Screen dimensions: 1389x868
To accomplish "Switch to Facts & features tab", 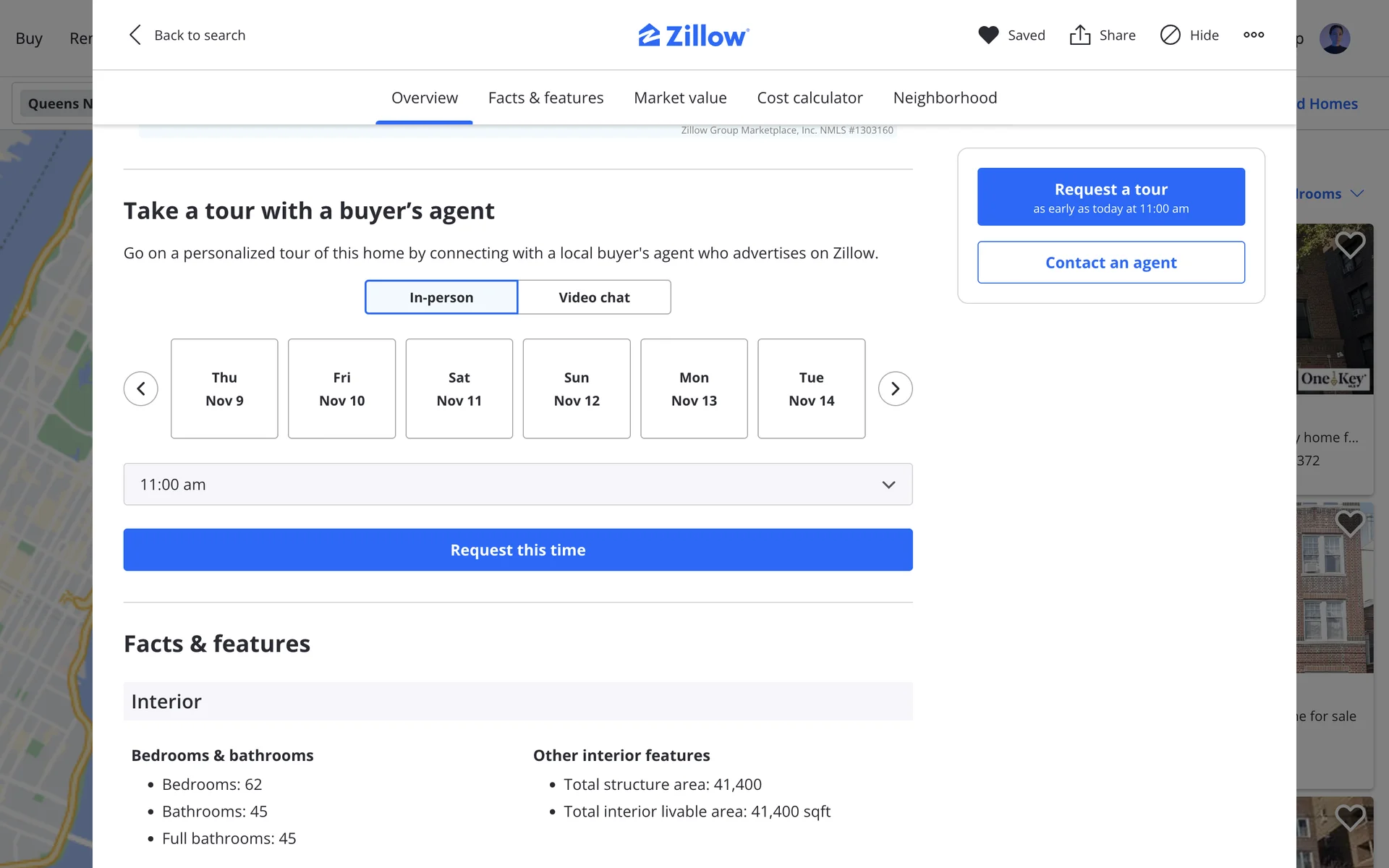I will pyautogui.click(x=545, y=98).
